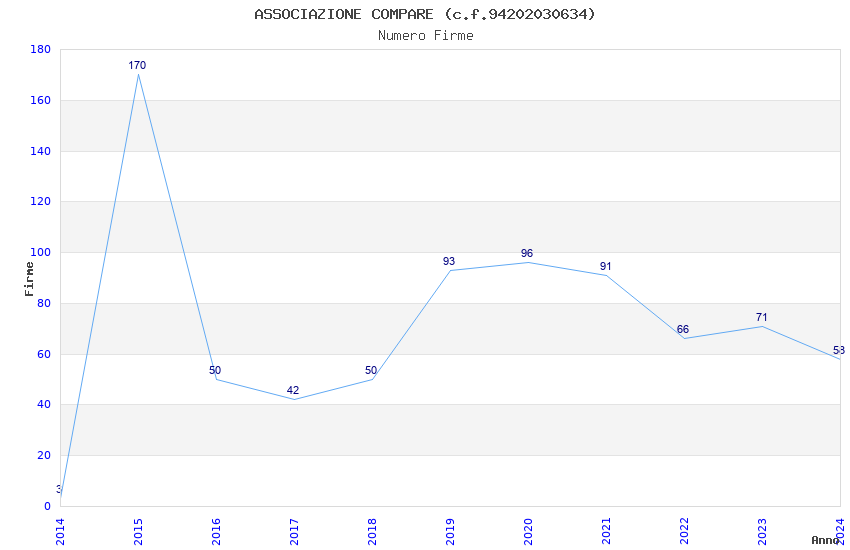Click the 20 y-axis tick label
Image resolution: width=850 pixels, height=550 pixels.
click(x=44, y=455)
